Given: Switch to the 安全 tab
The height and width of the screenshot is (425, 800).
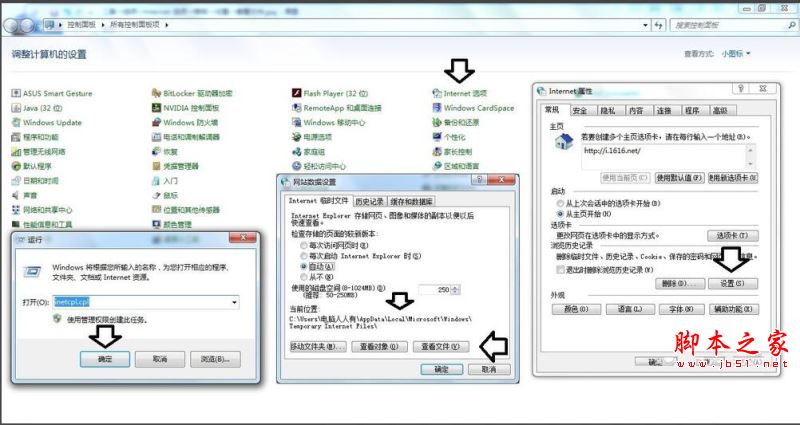Looking at the screenshot, I should pyautogui.click(x=580, y=111).
